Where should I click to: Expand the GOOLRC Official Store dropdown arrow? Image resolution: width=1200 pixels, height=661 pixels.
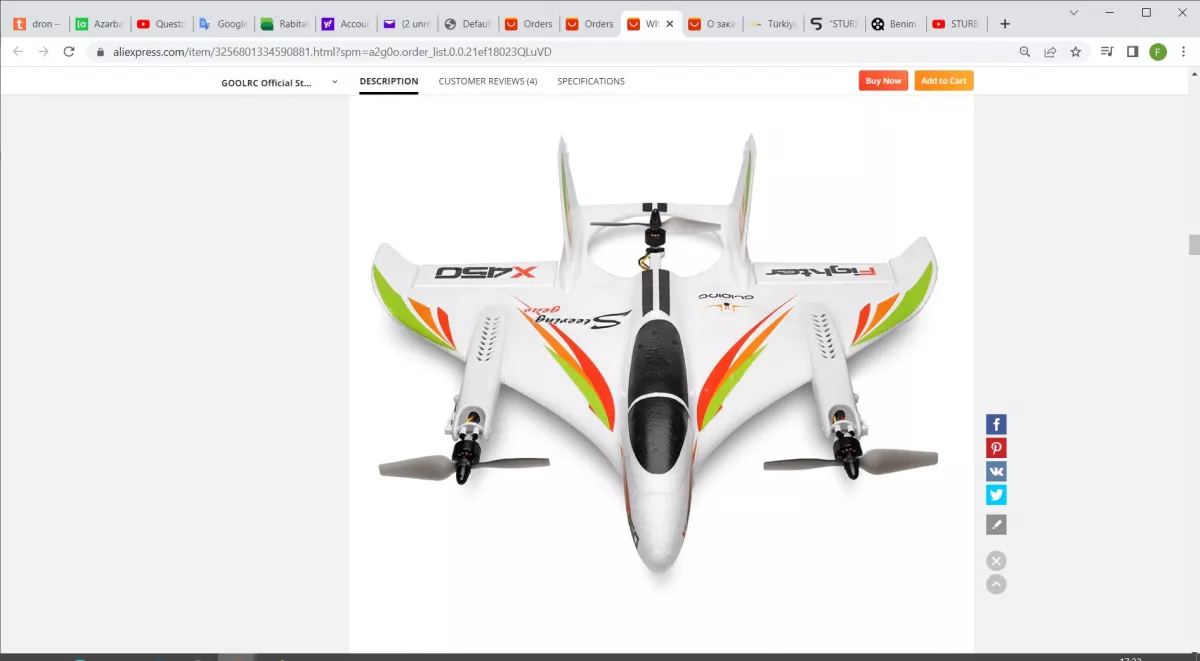pos(334,82)
